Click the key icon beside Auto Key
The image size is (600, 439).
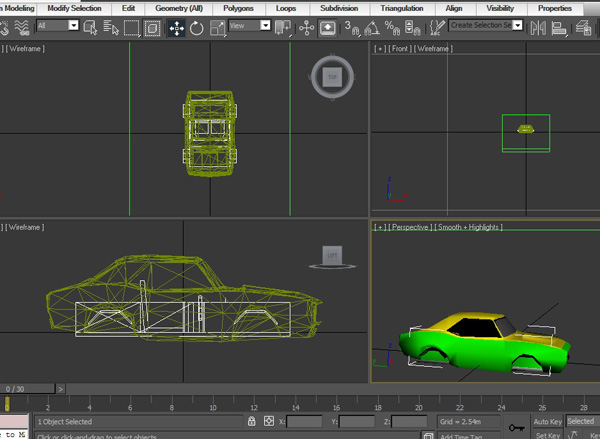517,426
